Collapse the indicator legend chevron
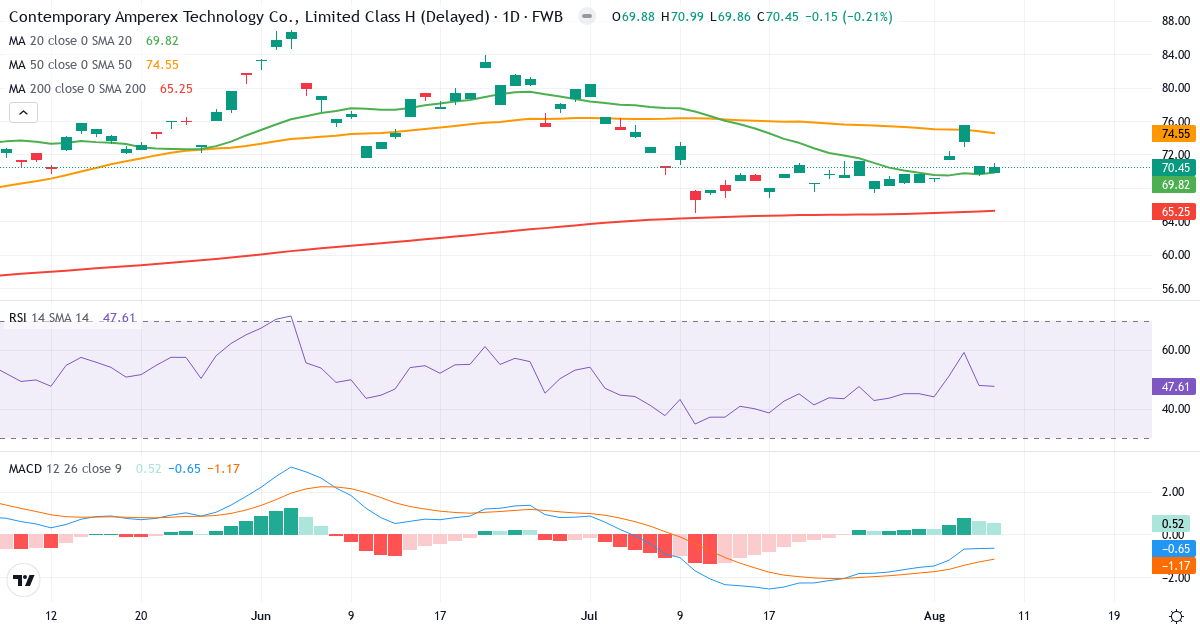The height and width of the screenshot is (630, 1200). point(23,113)
